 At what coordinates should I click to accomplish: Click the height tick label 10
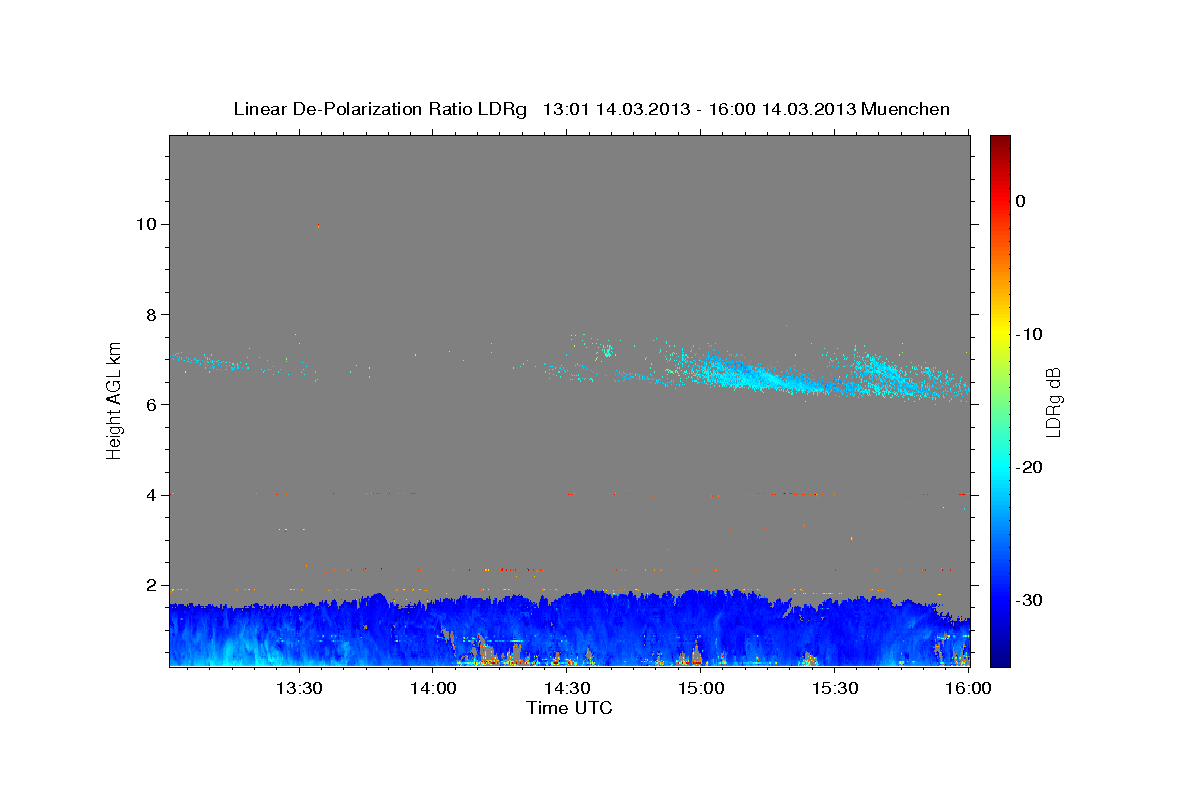tap(147, 224)
